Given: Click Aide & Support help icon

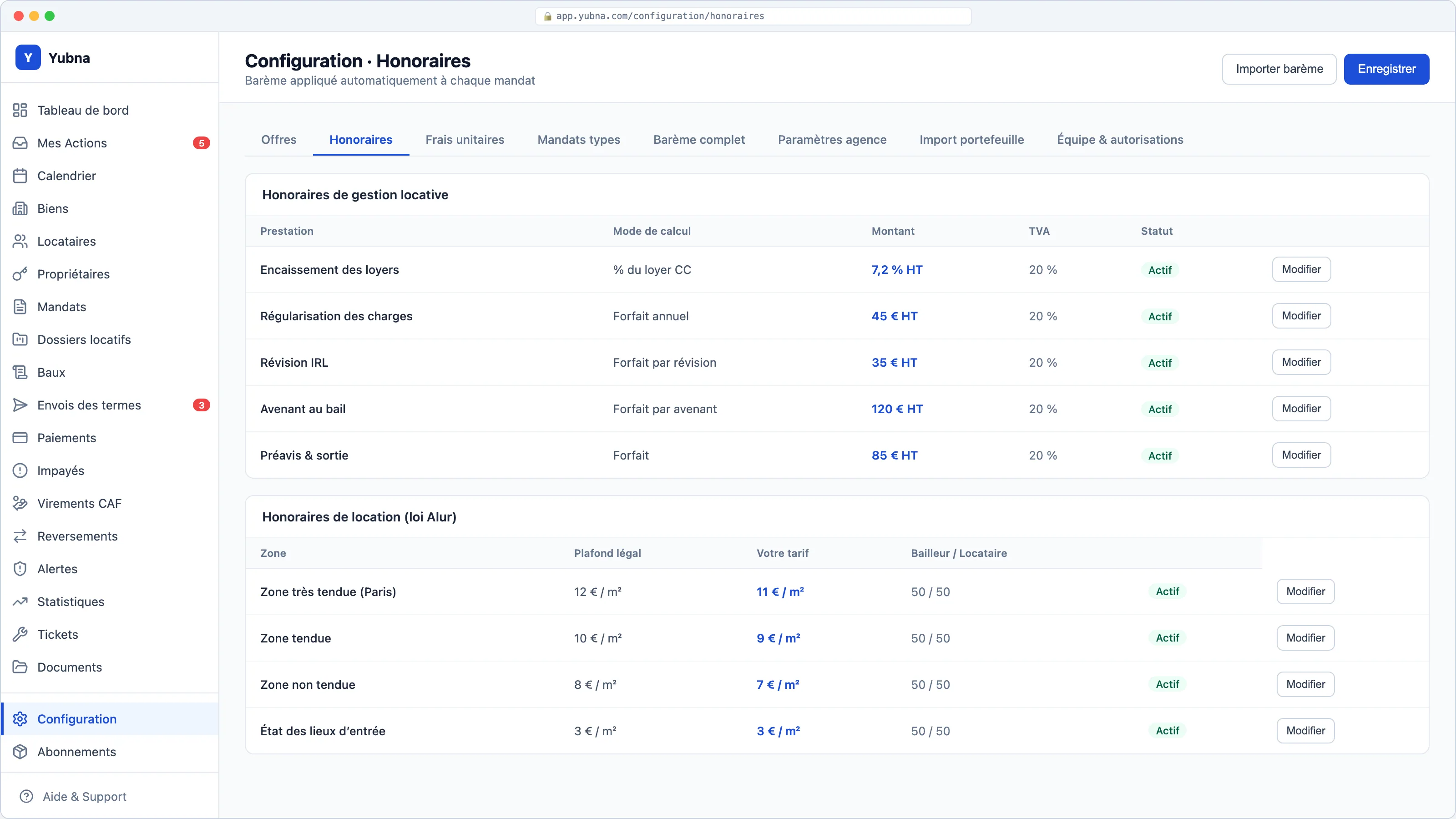Looking at the screenshot, I should coord(26,796).
